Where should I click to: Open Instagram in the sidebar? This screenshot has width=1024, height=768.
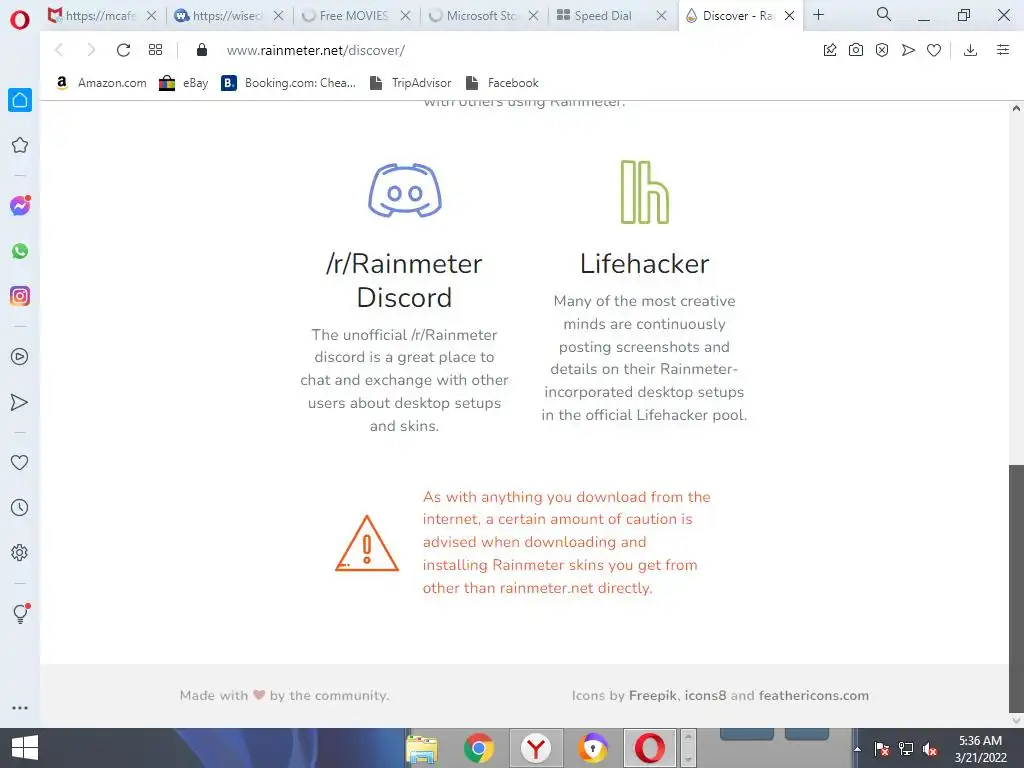click(20, 296)
